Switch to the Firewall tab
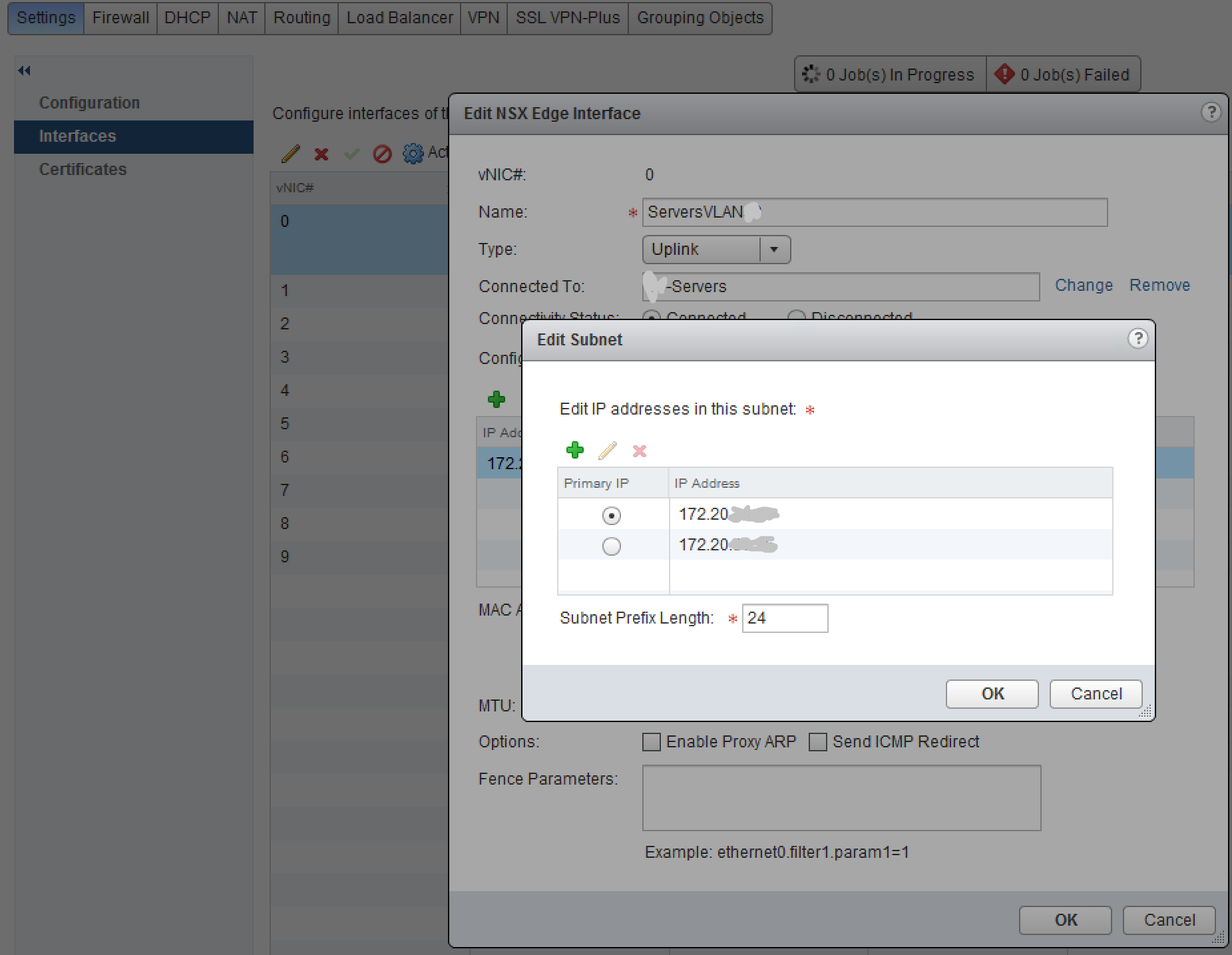Viewport: 1232px width, 955px height. [120, 18]
